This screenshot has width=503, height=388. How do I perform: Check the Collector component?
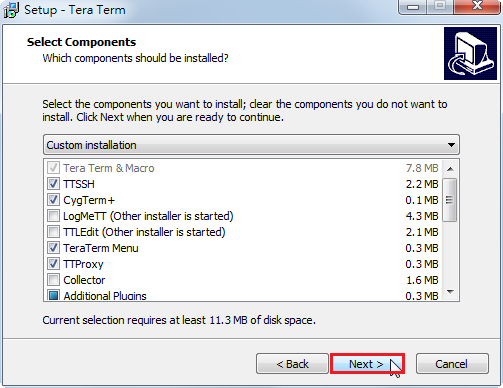pos(53,280)
